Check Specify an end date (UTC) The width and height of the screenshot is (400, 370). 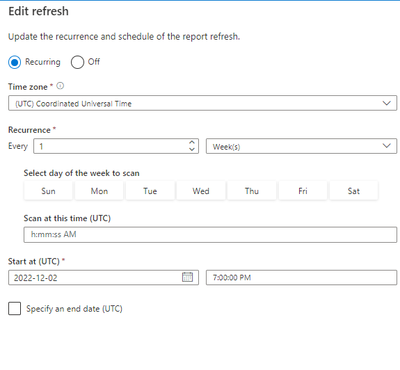coord(15,309)
